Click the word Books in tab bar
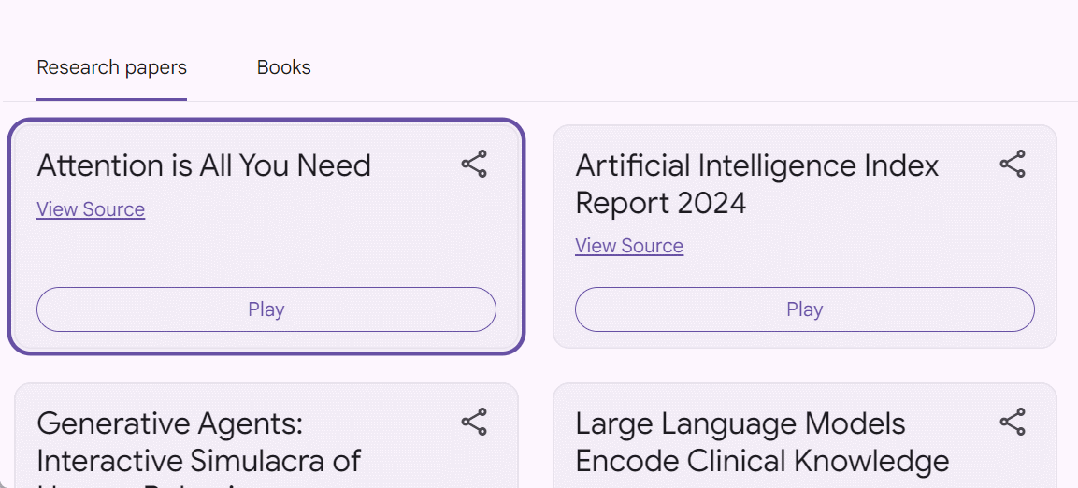 pyautogui.click(x=283, y=68)
